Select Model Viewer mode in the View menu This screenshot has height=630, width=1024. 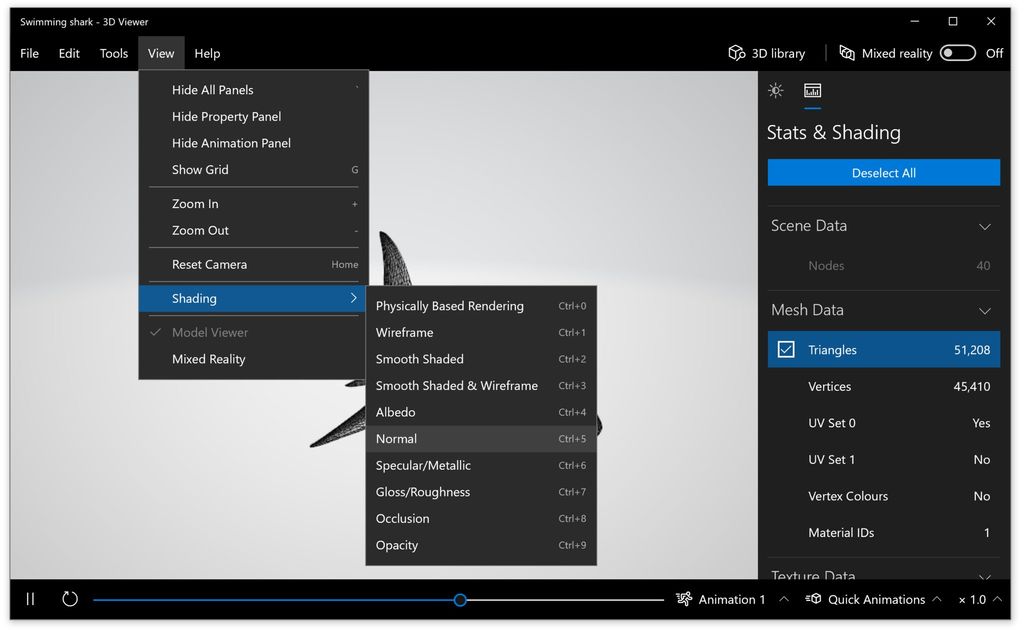pyautogui.click(x=210, y=331)
